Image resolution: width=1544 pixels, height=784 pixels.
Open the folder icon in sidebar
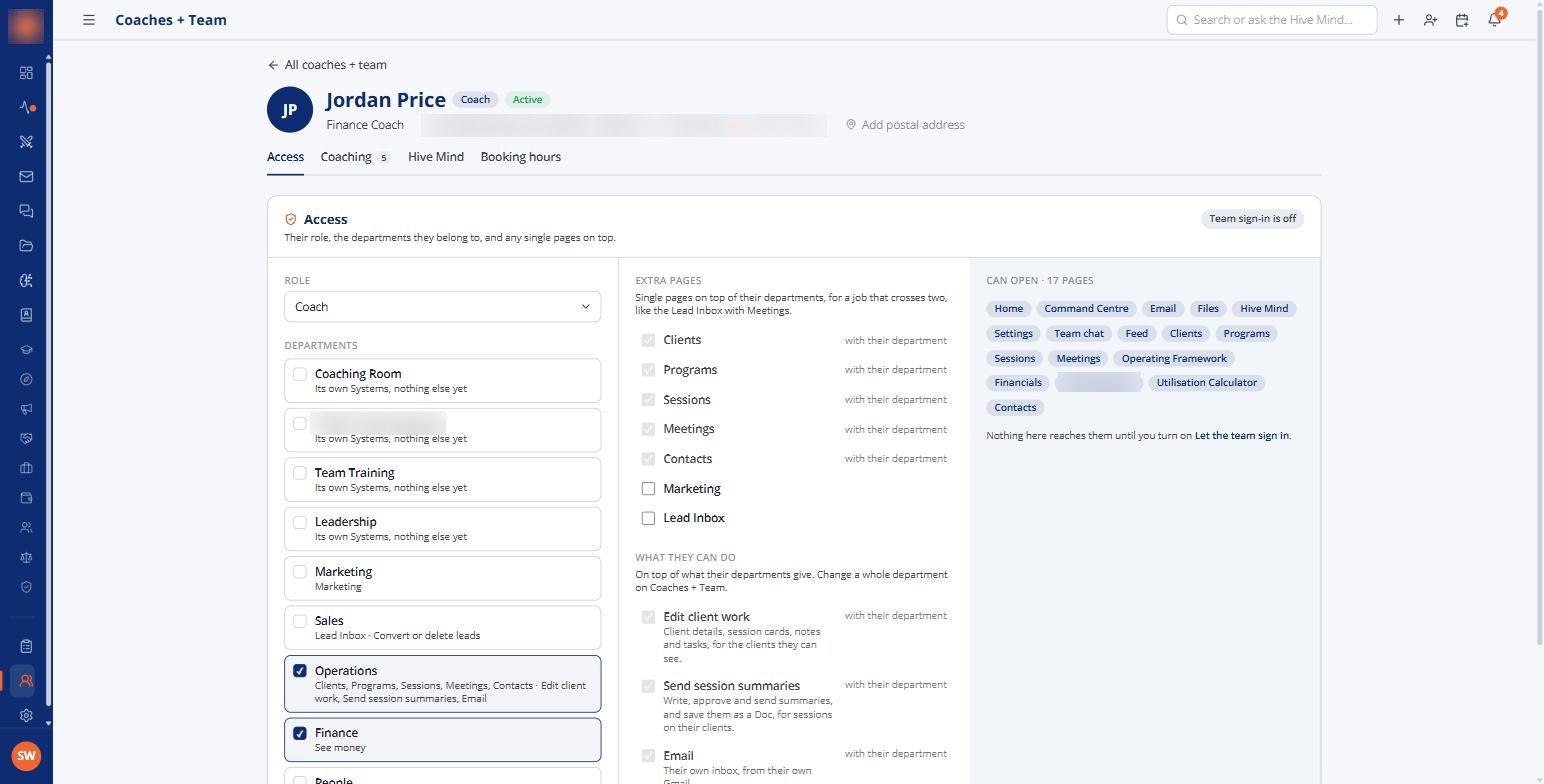(x=26, y=246)
